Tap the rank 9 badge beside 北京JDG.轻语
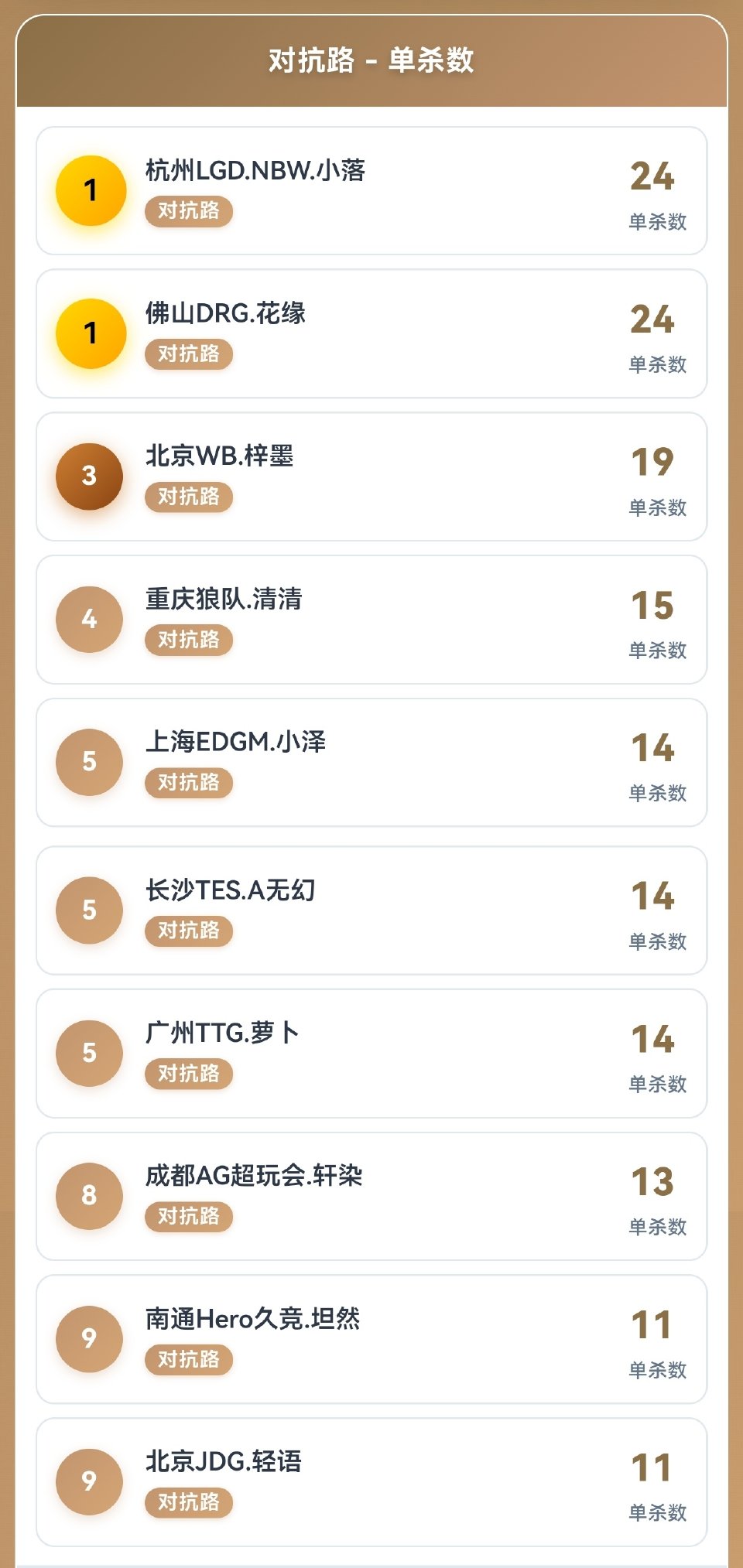 (90, 1481)
